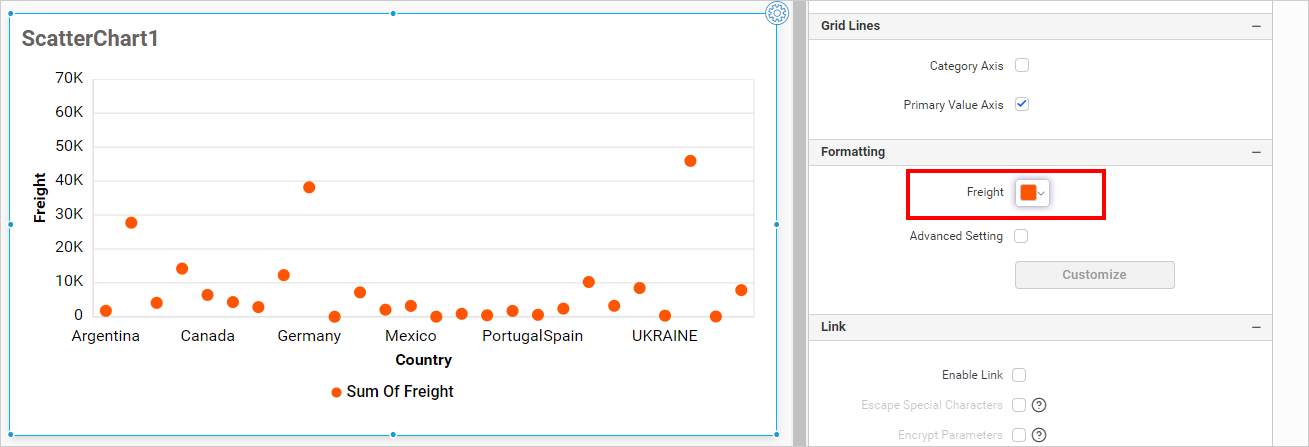Image resolution: width=1309 pixels, height=447 pixels.
Task: Collapse the Grid Lines section
Action: point(1256,26)
